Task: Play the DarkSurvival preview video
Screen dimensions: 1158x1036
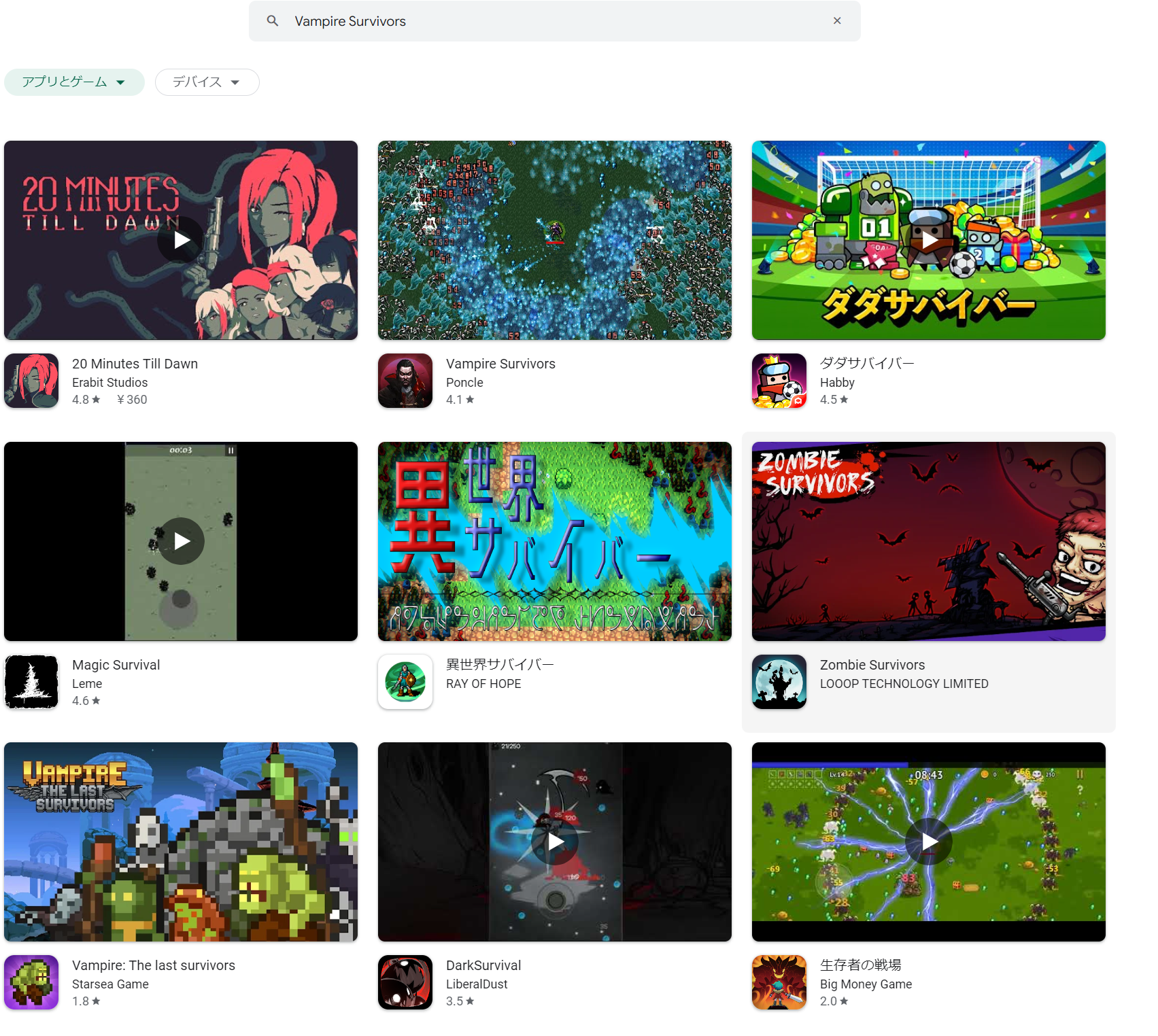Action: 555,842
